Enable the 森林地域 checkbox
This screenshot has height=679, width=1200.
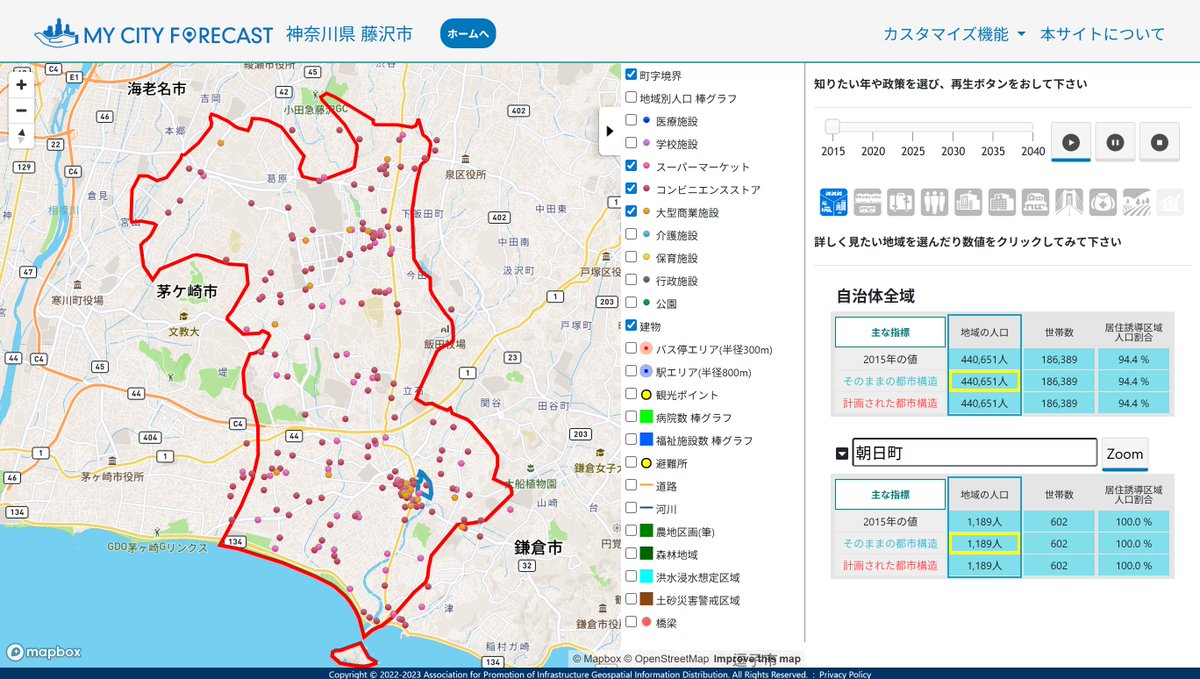(631, 554)
